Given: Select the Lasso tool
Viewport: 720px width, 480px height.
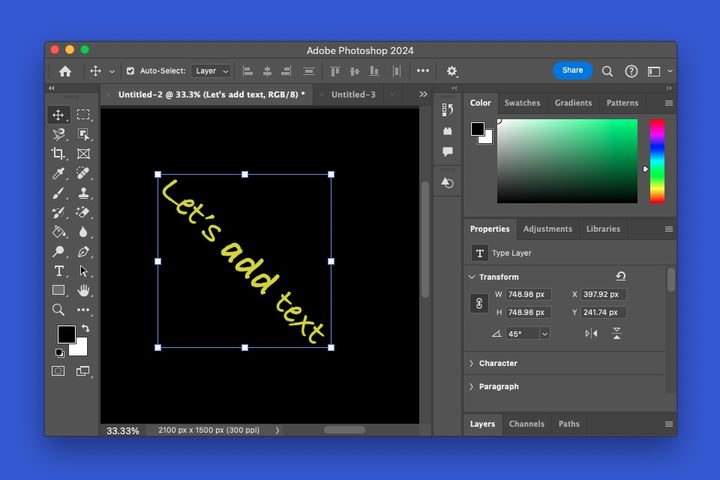Looking at the screenshot, I should [58, 134].
